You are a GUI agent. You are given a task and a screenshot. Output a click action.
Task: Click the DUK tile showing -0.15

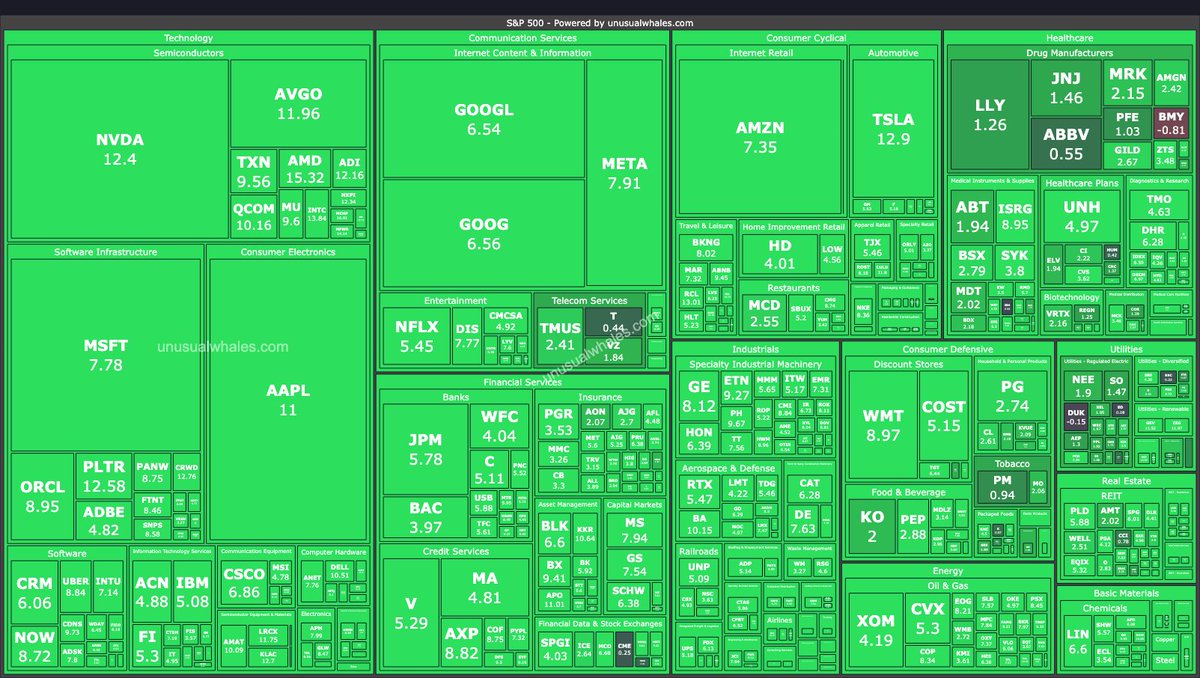coord(1075,416)
